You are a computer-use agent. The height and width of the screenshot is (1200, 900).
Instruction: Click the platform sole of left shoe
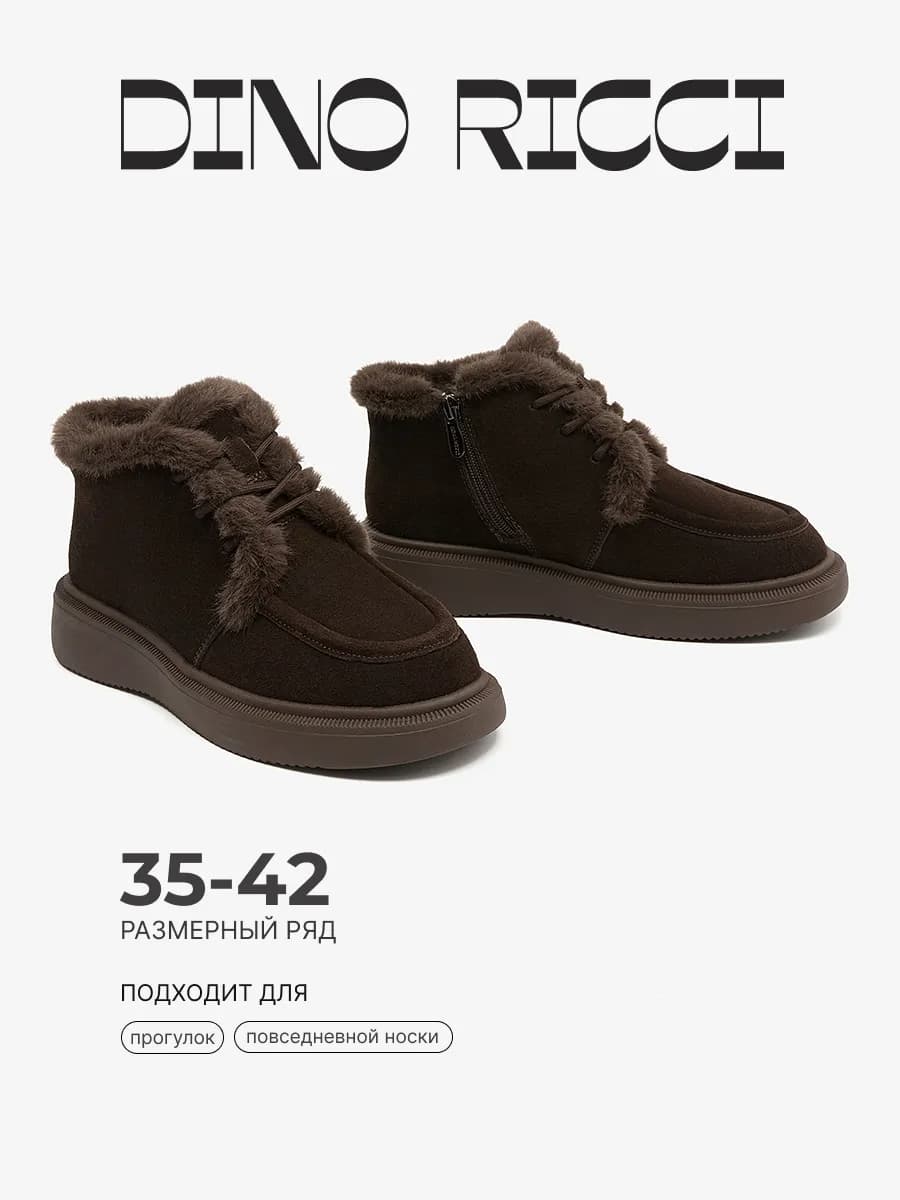click(270, 700)
